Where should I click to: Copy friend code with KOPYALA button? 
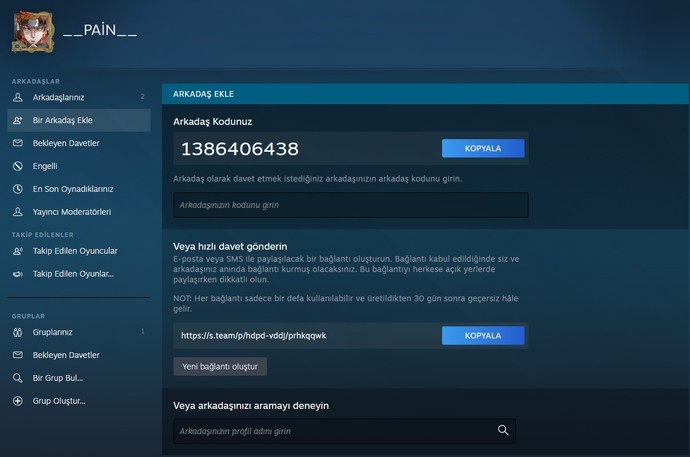tap(483, 148)
